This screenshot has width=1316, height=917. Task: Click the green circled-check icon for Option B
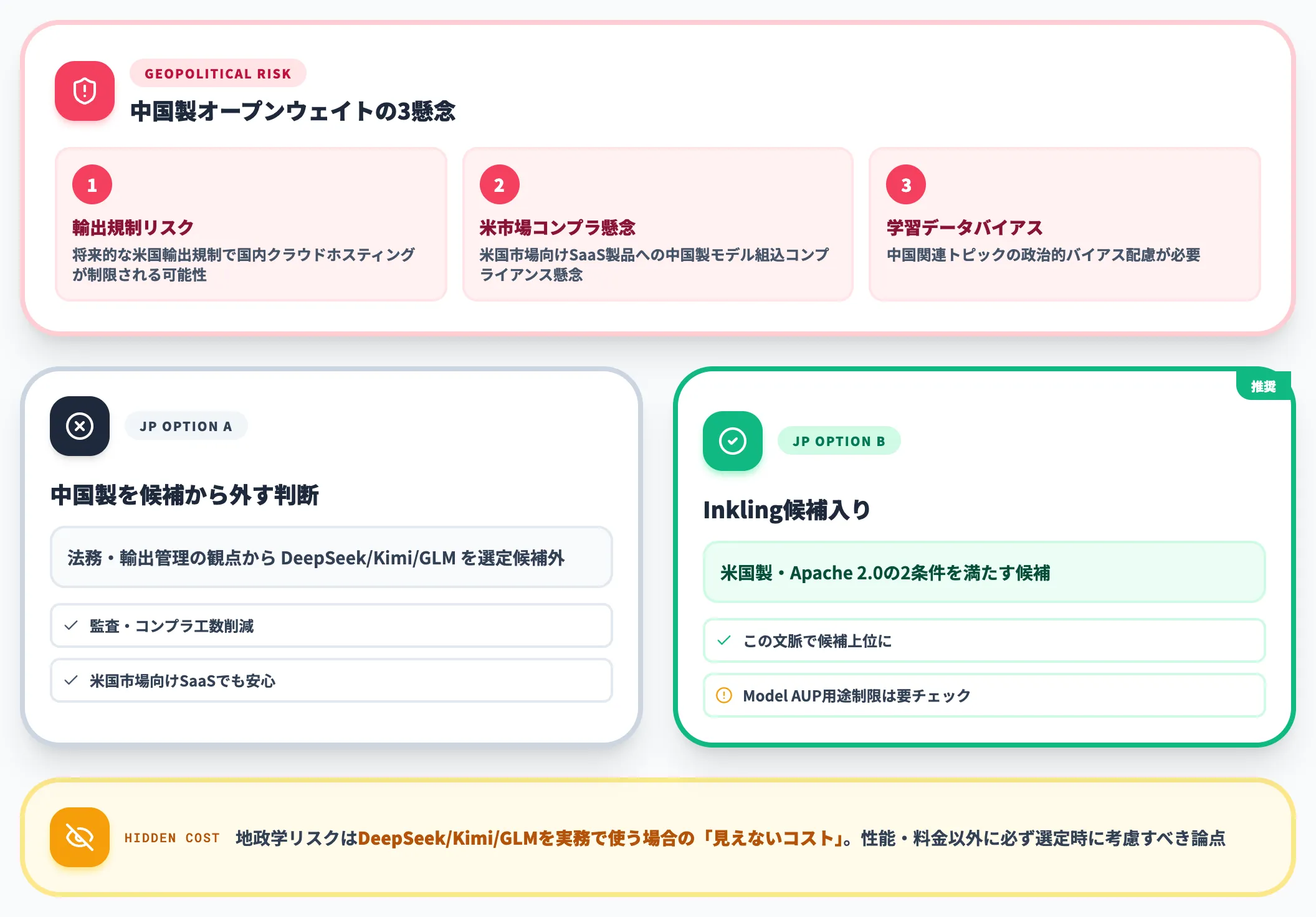[x=733, y=441]
